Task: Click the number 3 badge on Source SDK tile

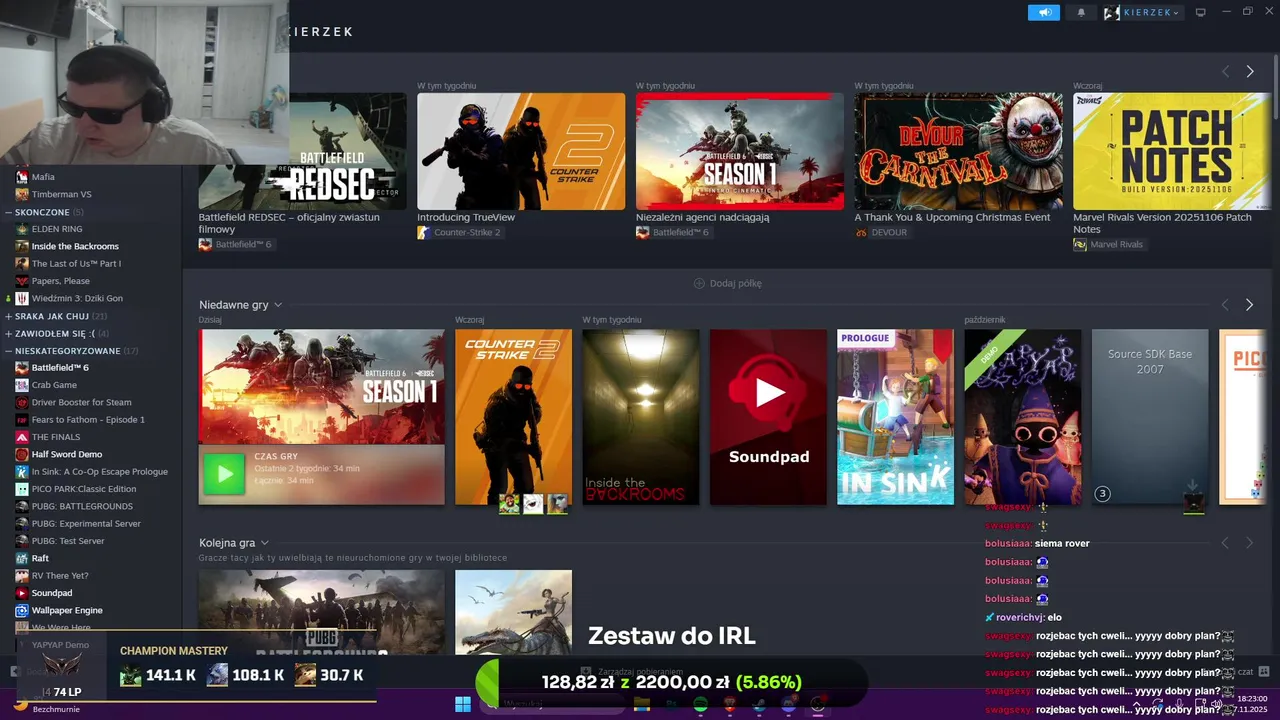Action: pyautogui.click(x=1102, y=493)
